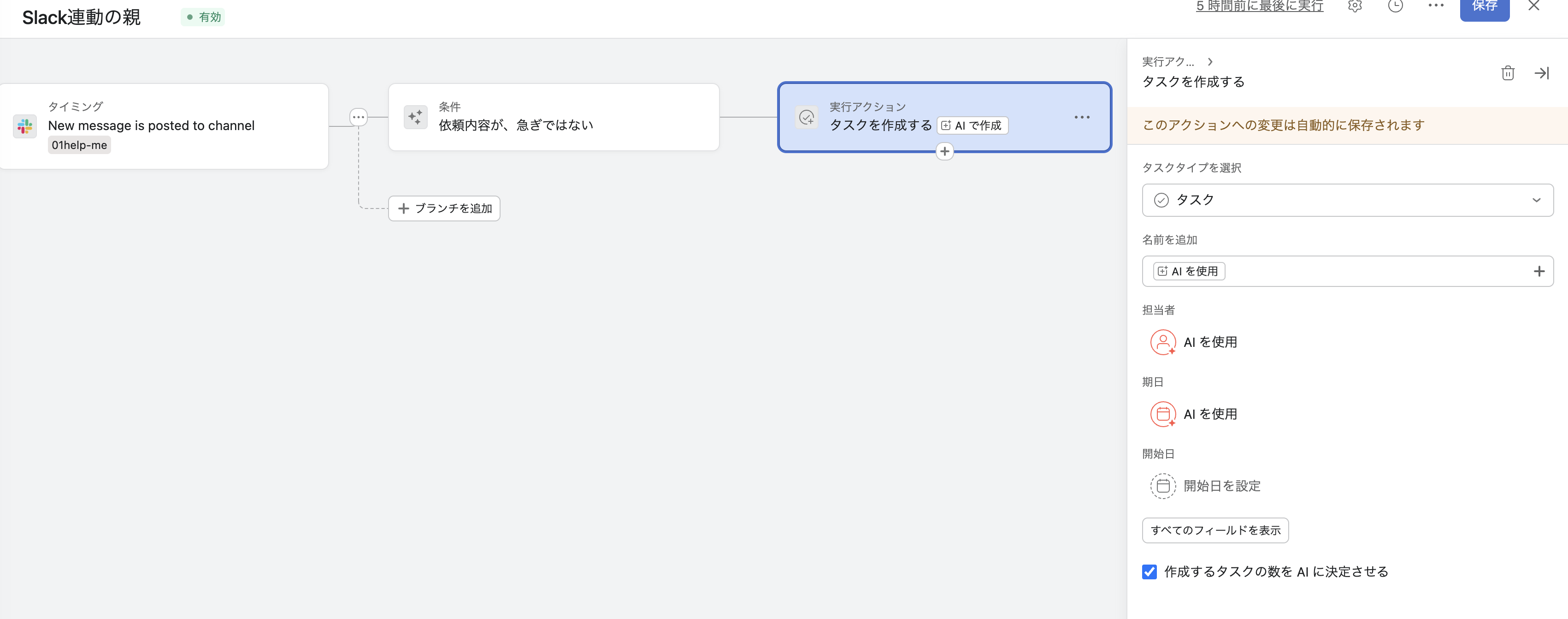Open the overflow menu on the 実行アクション card

point(1082,117)
